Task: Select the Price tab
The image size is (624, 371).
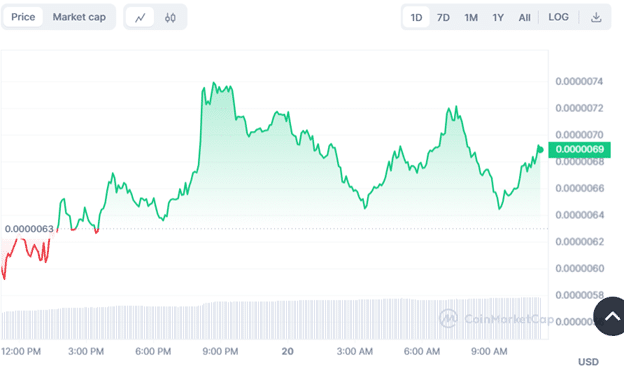Action: 23,17
